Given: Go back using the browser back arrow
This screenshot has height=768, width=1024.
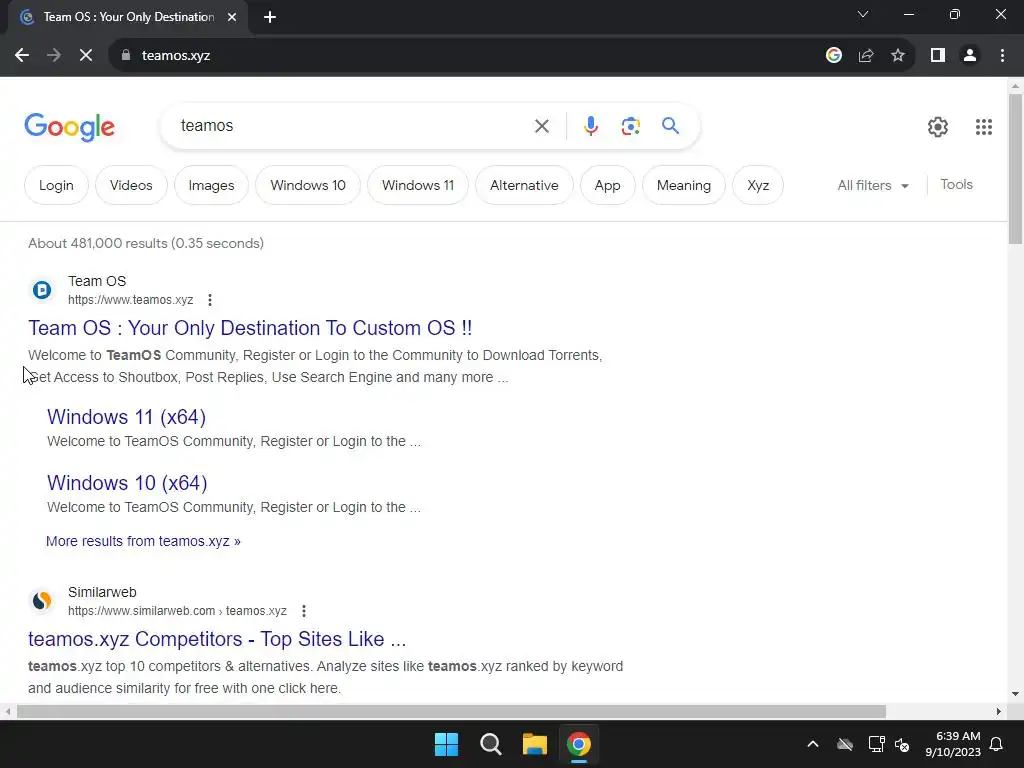Looking at the screenshot, I should 22,56.
